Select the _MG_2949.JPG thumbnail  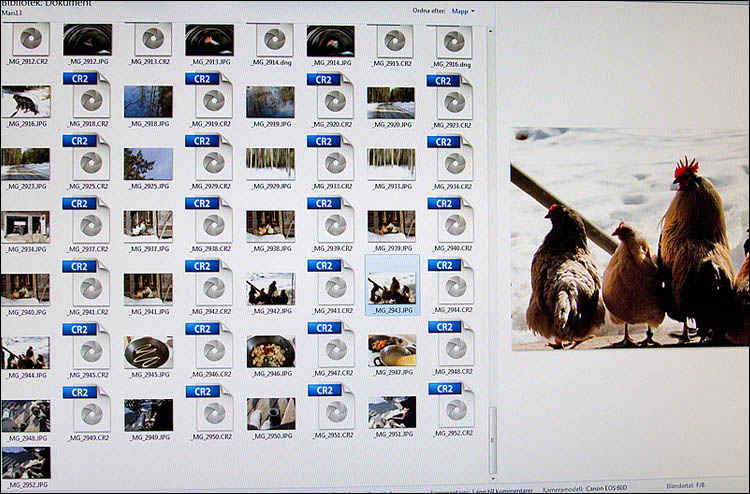(149, 415)
